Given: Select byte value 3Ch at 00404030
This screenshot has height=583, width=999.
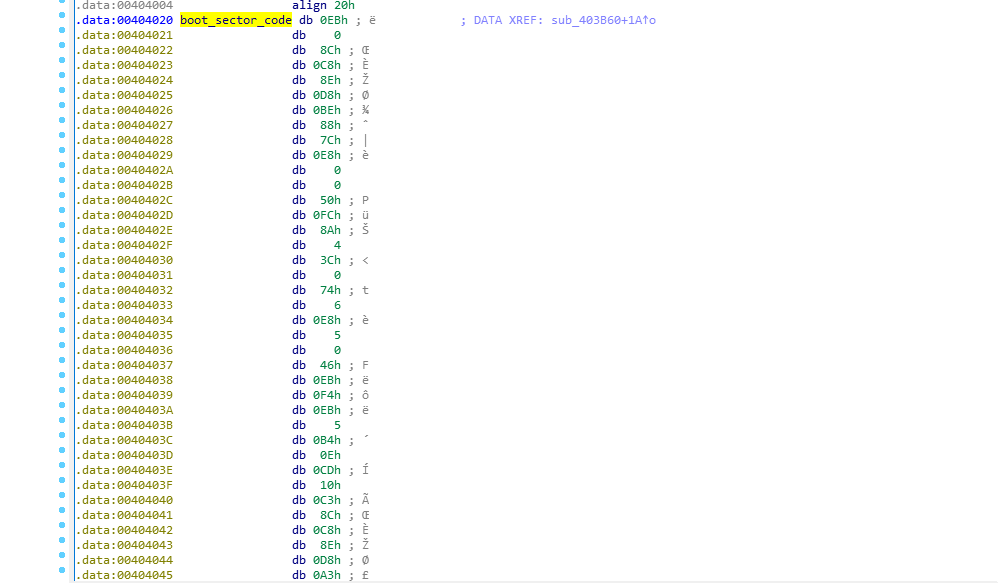Looking at the screenshot, I should 330,260.
